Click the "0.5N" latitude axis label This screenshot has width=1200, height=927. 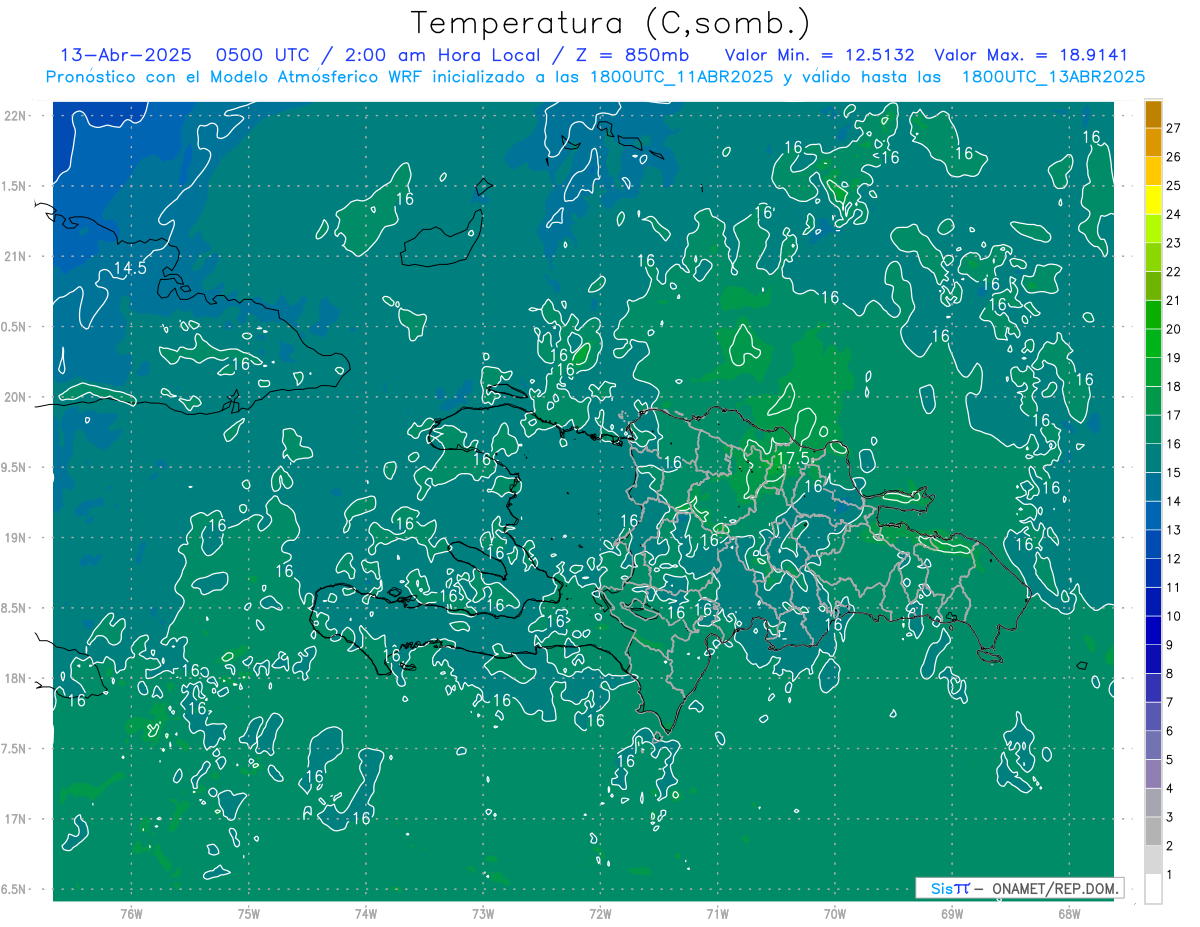point(15,327)
